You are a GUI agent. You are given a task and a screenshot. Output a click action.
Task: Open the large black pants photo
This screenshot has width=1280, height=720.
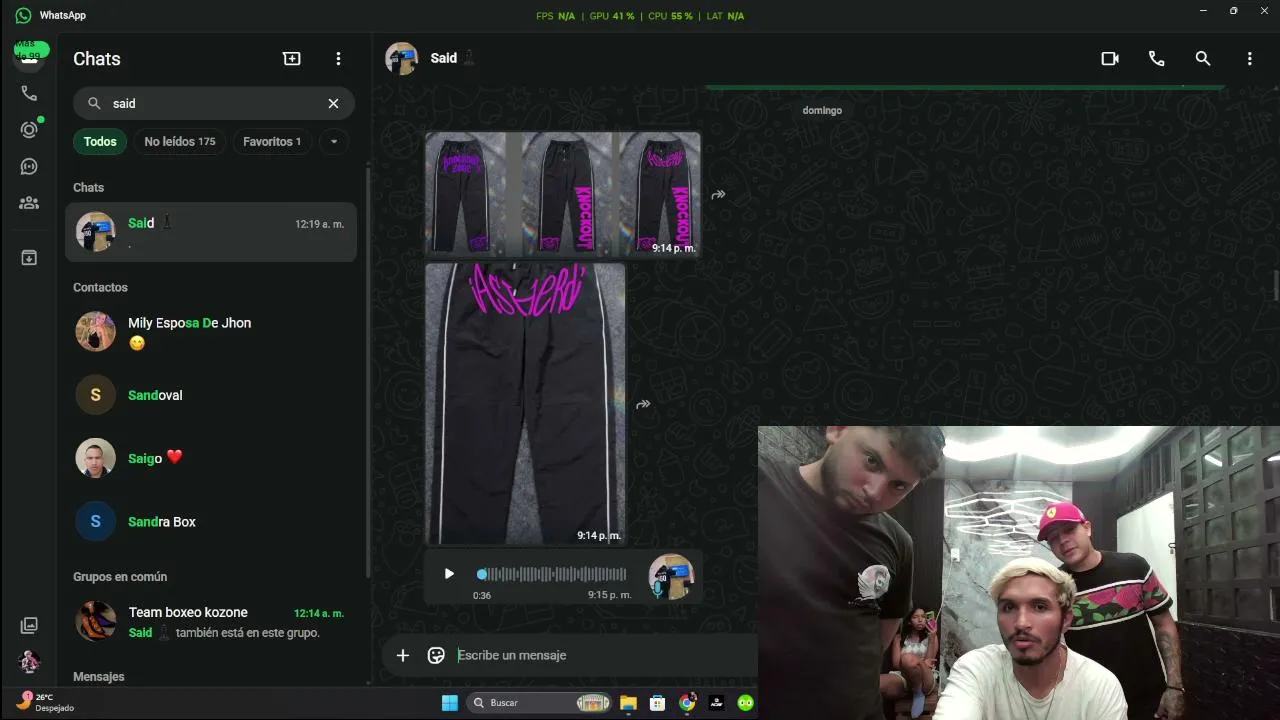coord(526,404)
